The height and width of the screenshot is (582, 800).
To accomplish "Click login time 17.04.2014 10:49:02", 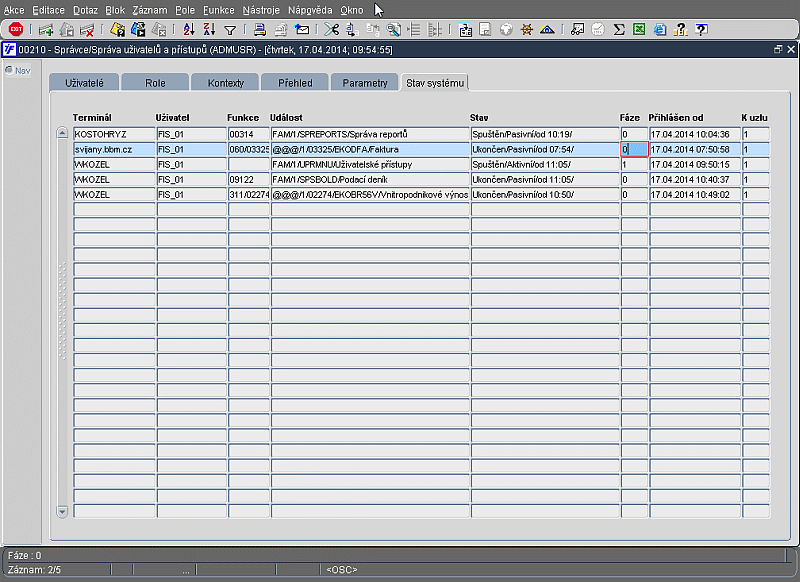I will click(694, 194).
